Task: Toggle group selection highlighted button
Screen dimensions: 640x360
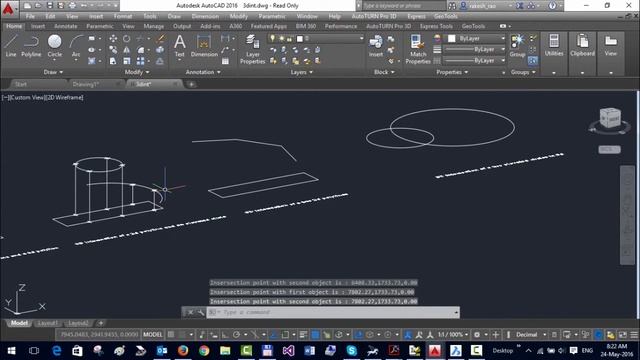Action: (x=533, y=61)
